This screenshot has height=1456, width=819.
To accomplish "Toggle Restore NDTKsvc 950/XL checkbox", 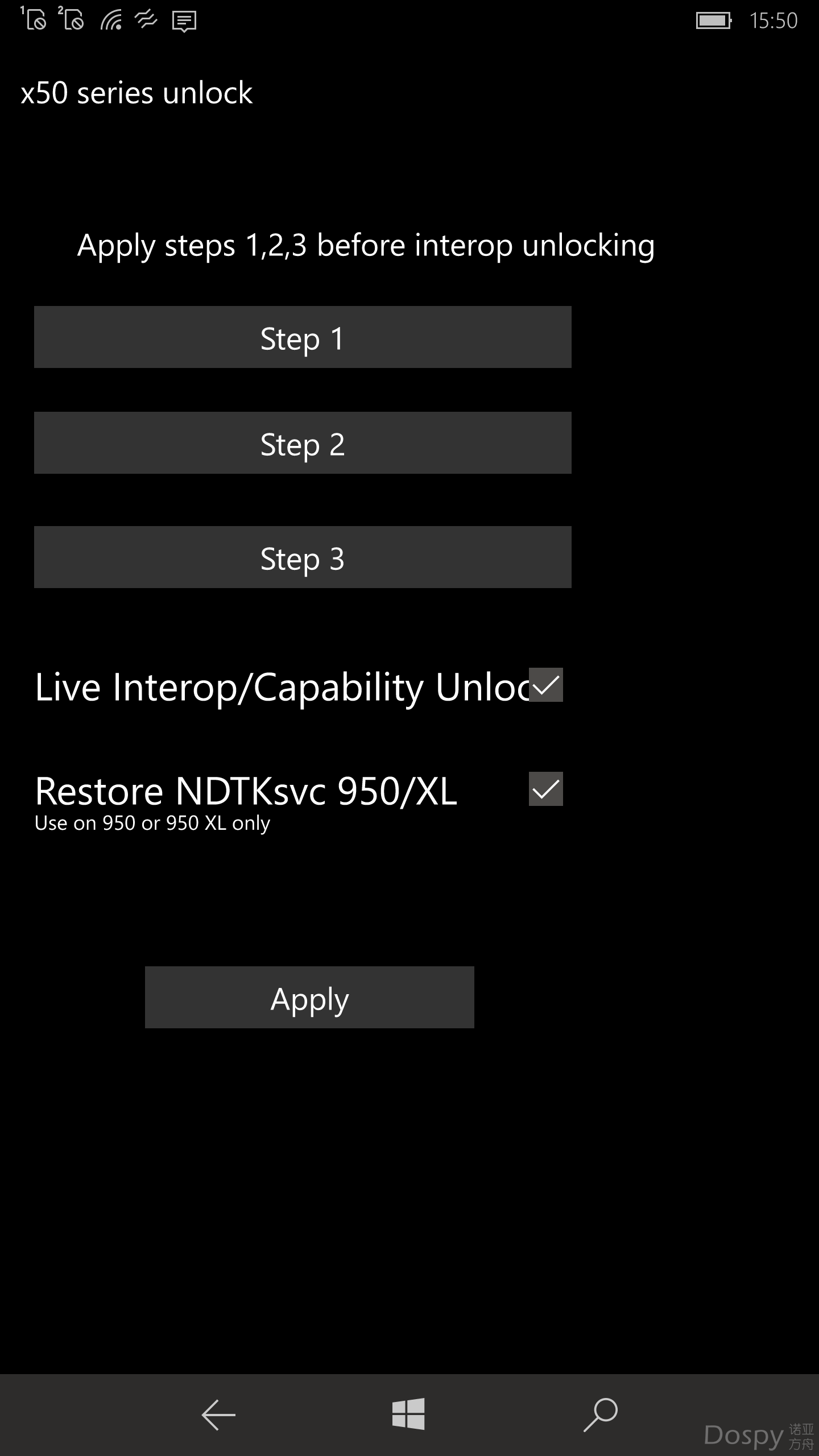I will pos(546,789).
